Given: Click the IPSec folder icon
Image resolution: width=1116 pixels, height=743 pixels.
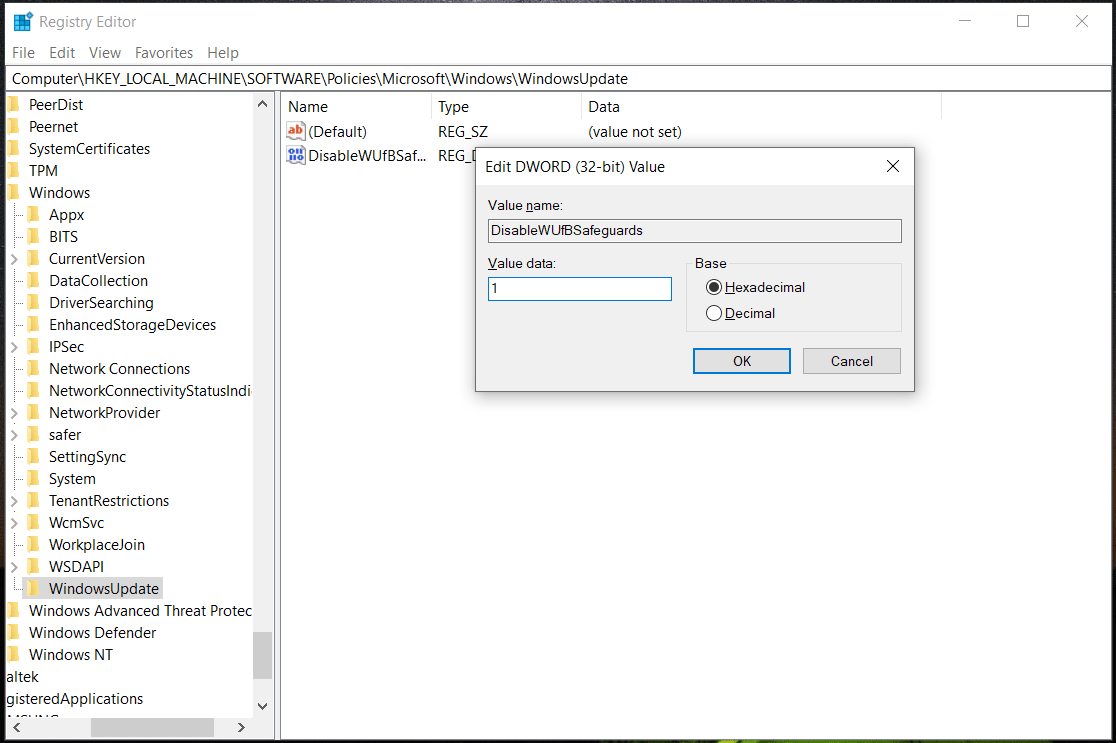Looking at the screenshot, I should pos(33,347).
